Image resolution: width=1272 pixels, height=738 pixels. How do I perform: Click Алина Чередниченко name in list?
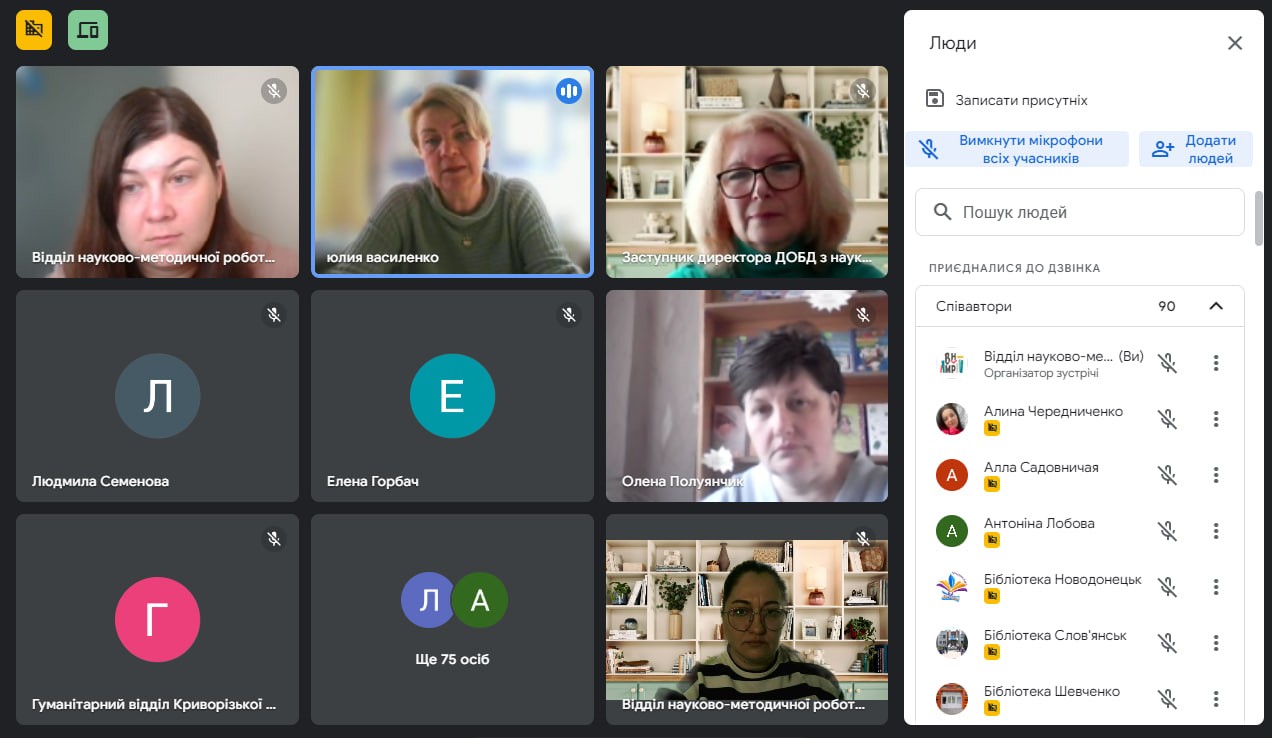[x=1053, y=411]
